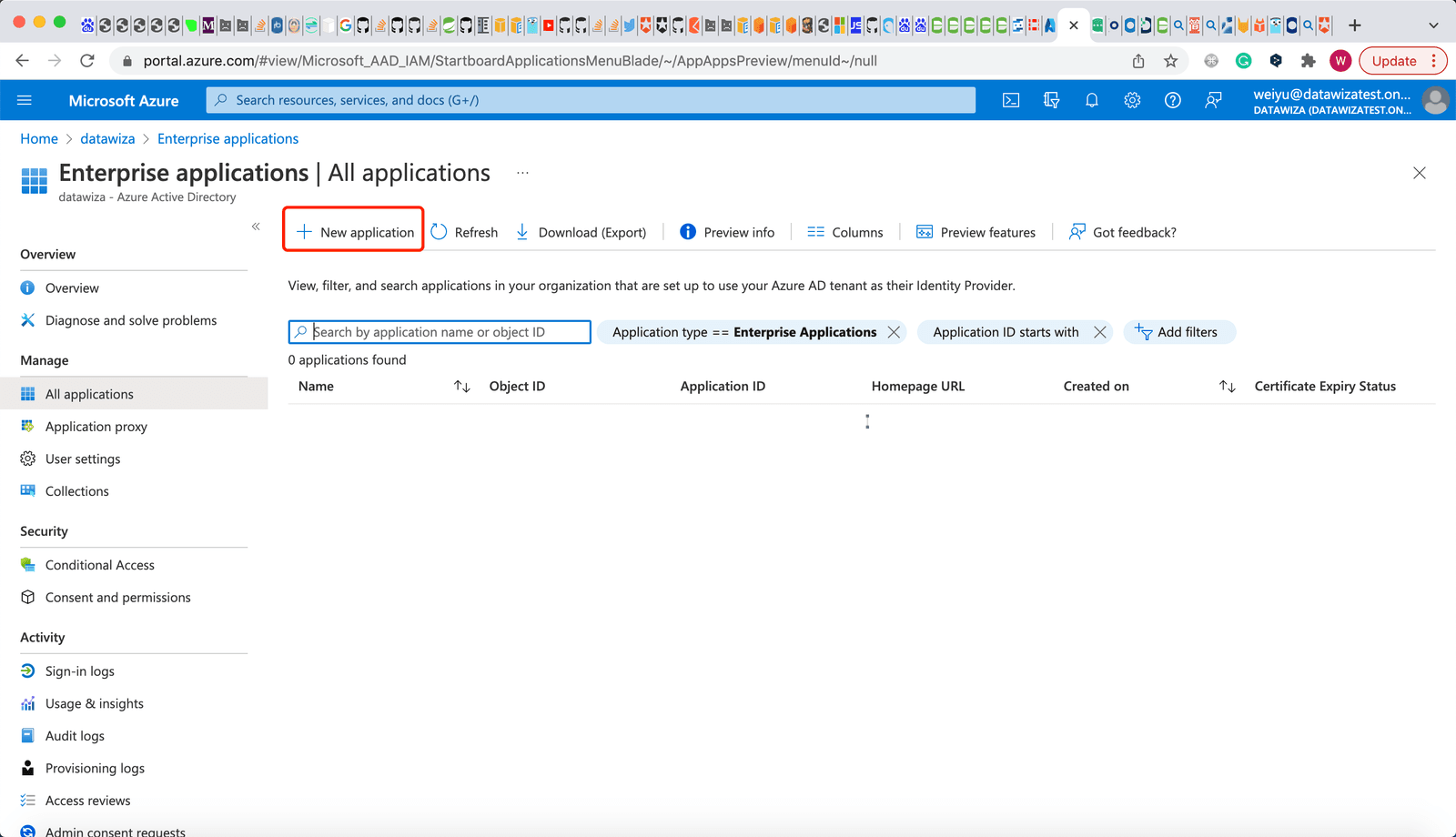Open Diagnose and solve problems
1456x837 pixels.
133,320
